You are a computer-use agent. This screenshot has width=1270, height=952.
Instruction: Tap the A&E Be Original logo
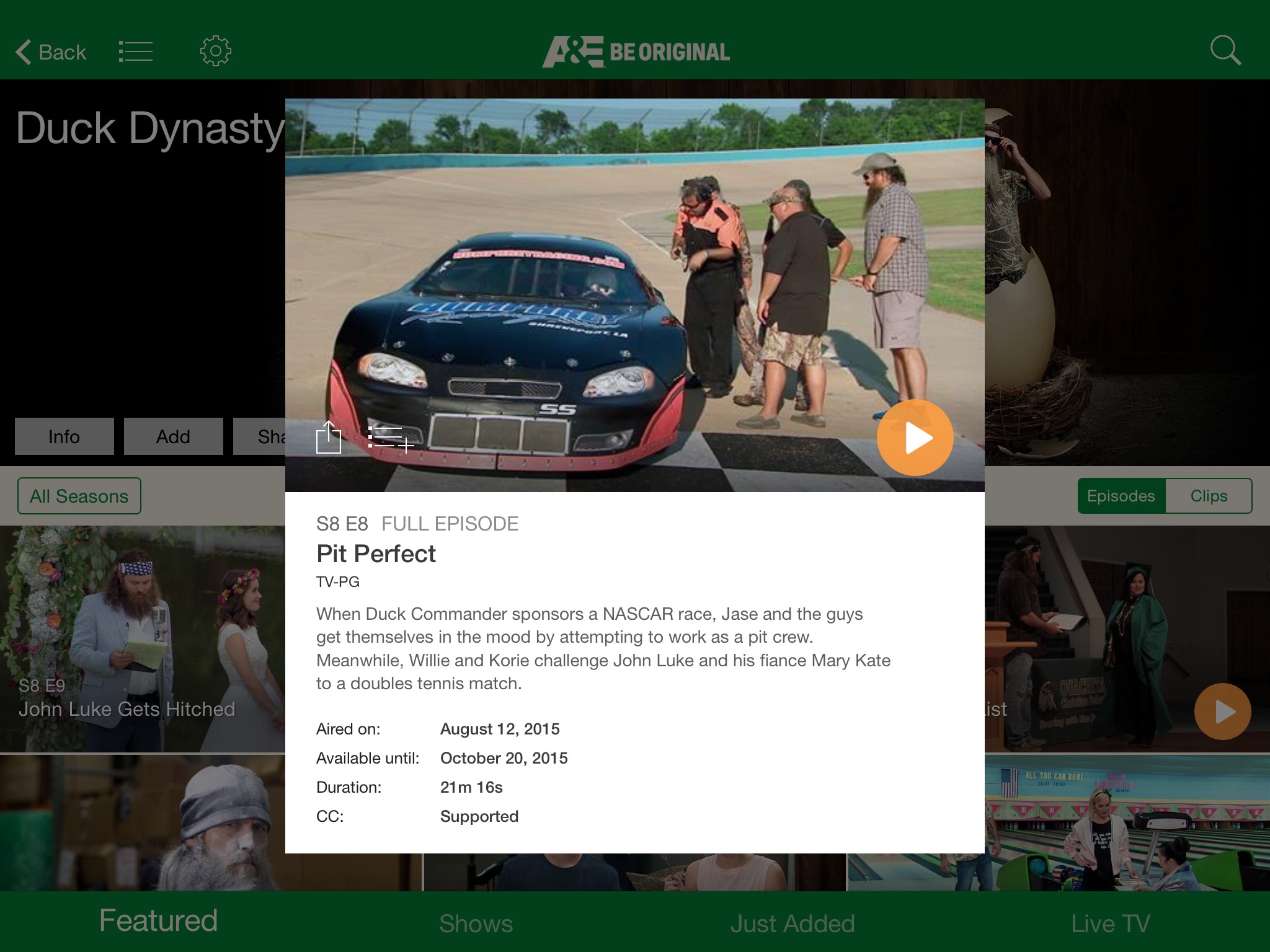636,51
